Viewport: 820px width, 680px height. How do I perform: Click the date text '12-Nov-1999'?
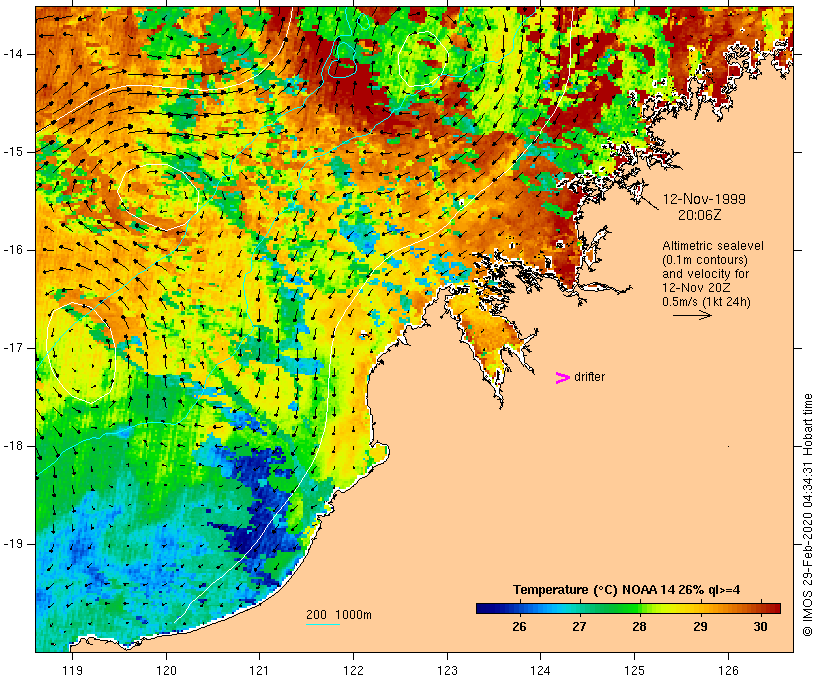coord(704,199)
